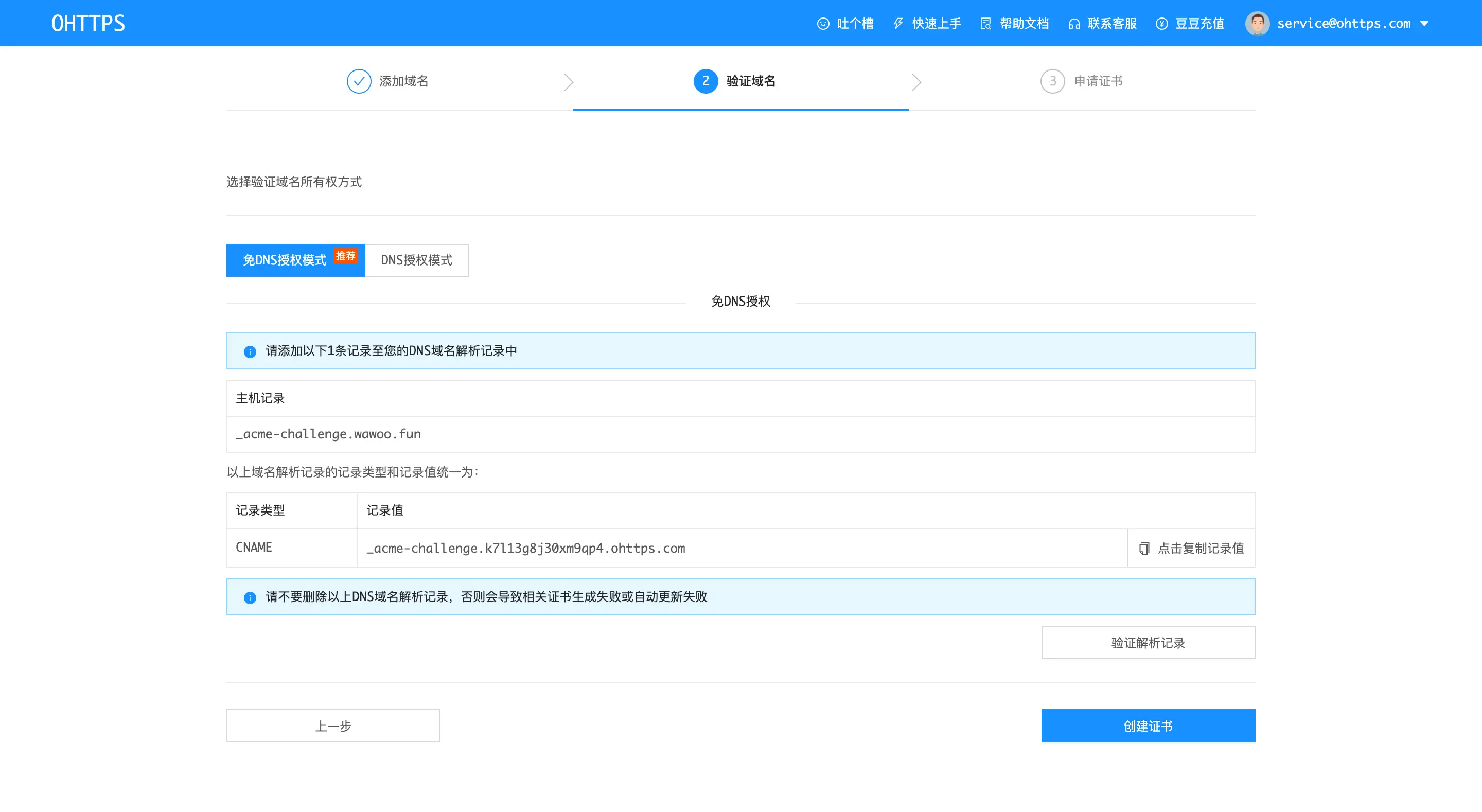This screenshot has height=812, width=1482.
Task: Click the checkmark circle for 添加域名
Action: (359, 81)
